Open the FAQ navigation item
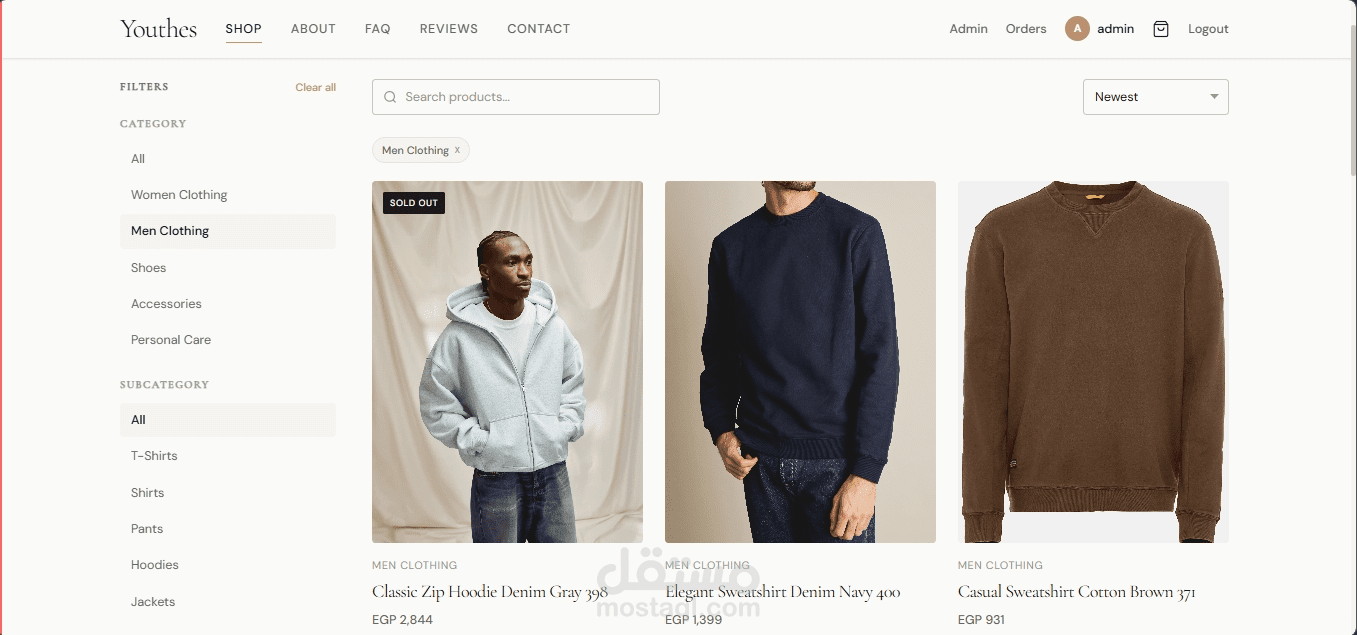The image size is (1357, 635). point(378,29)
